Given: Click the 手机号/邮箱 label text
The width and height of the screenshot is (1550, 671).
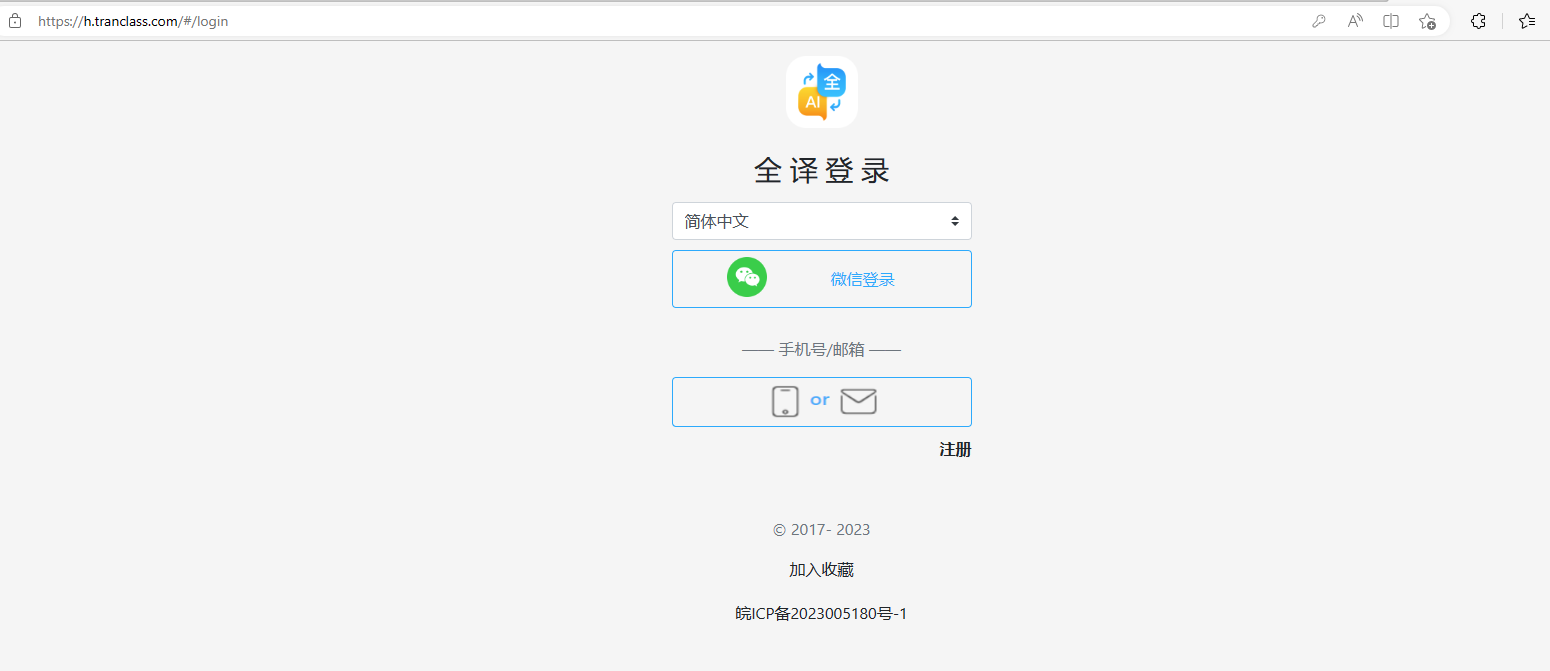Looking at the screenshot, I should [x=822, y=349].
